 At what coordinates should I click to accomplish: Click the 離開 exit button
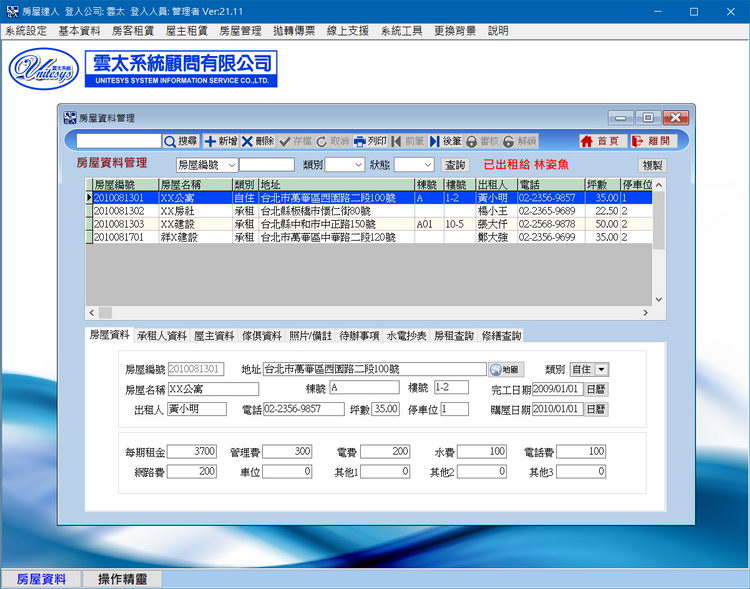(x=652, y=142)
